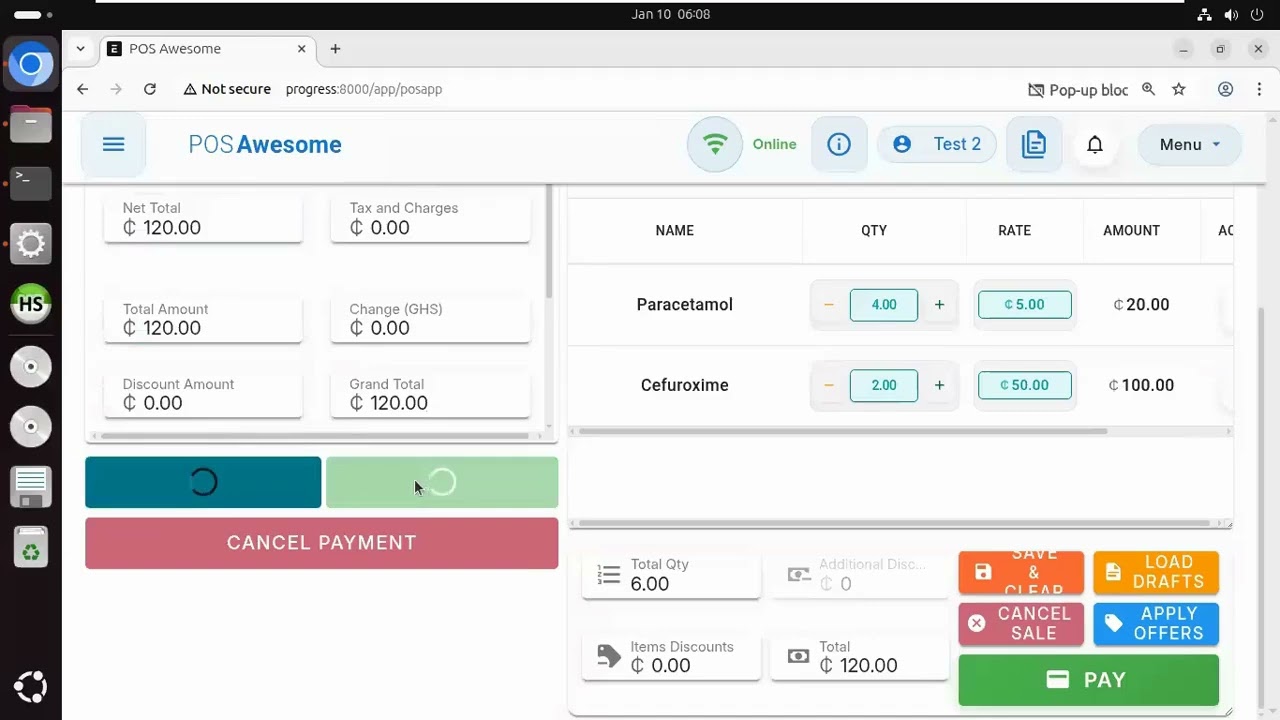Click the items table horizontal scrollbar
The image size is (1280, 720).
click(x=843, y=431)
